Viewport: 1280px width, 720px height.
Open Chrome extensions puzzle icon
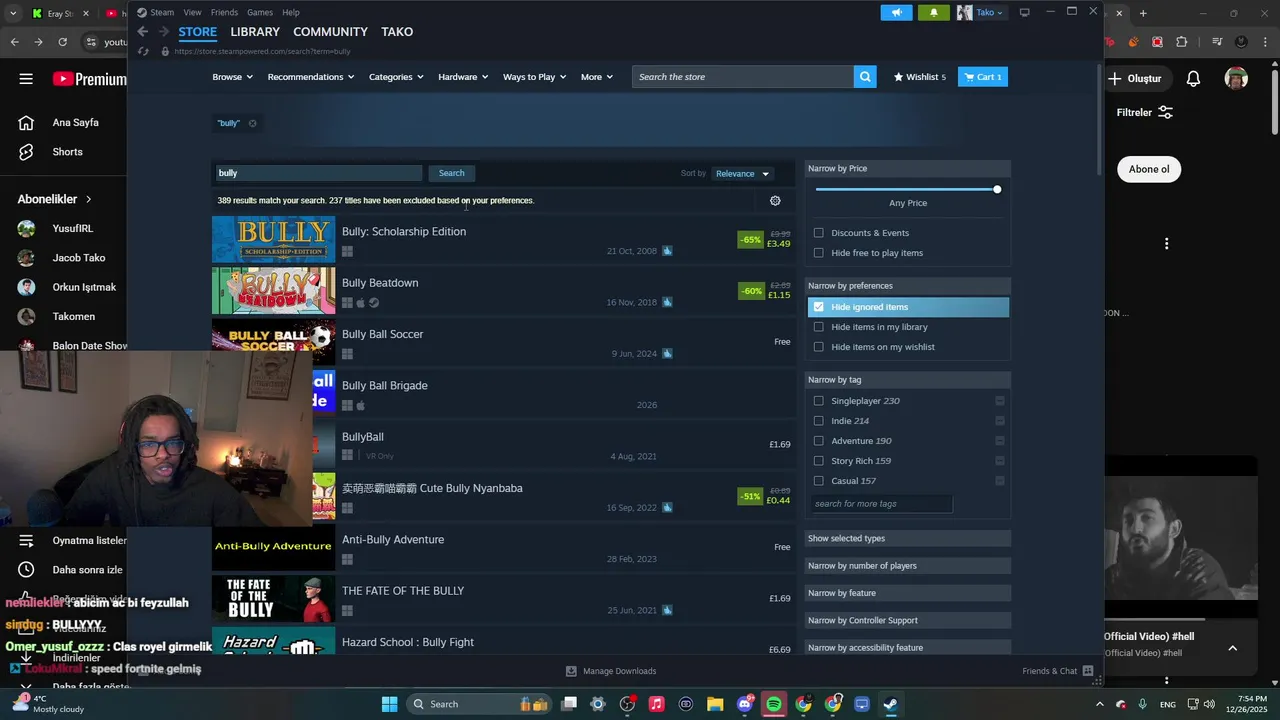1182,42
